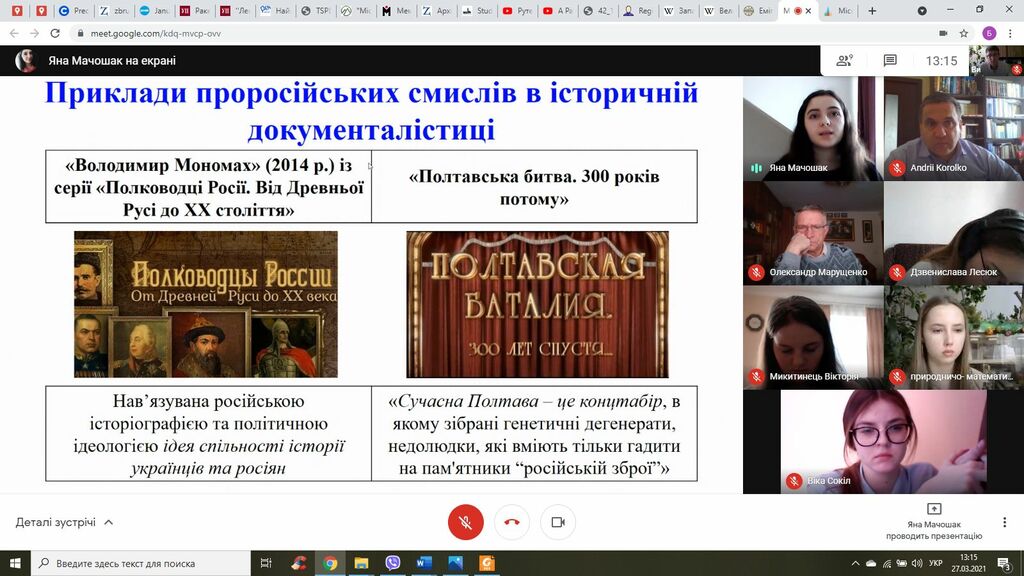The height and width of the screenshot is (576, 1024).
Task: Open Viber from the taskbar
Action: (x=392, y=563)
